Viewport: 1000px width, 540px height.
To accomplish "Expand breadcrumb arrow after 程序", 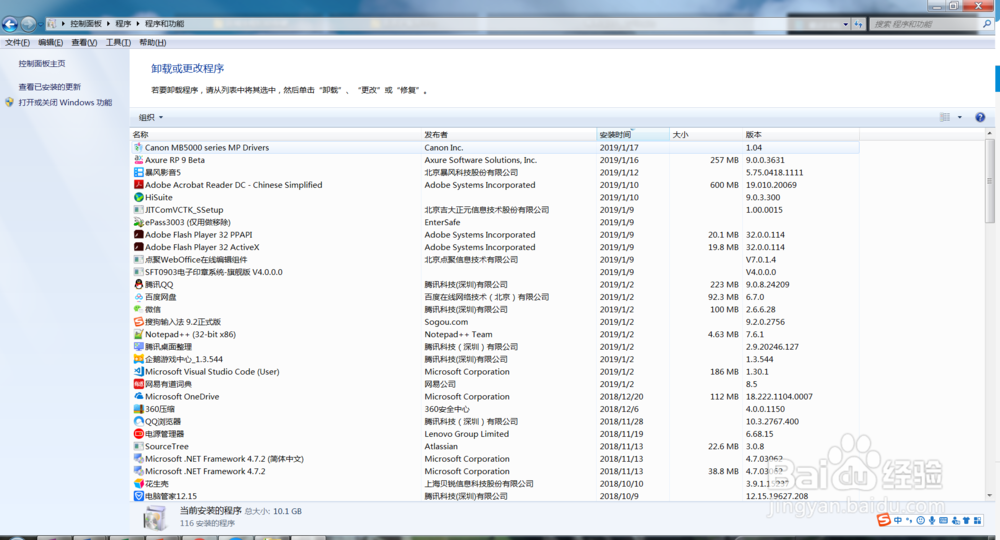I will point(138,24).
